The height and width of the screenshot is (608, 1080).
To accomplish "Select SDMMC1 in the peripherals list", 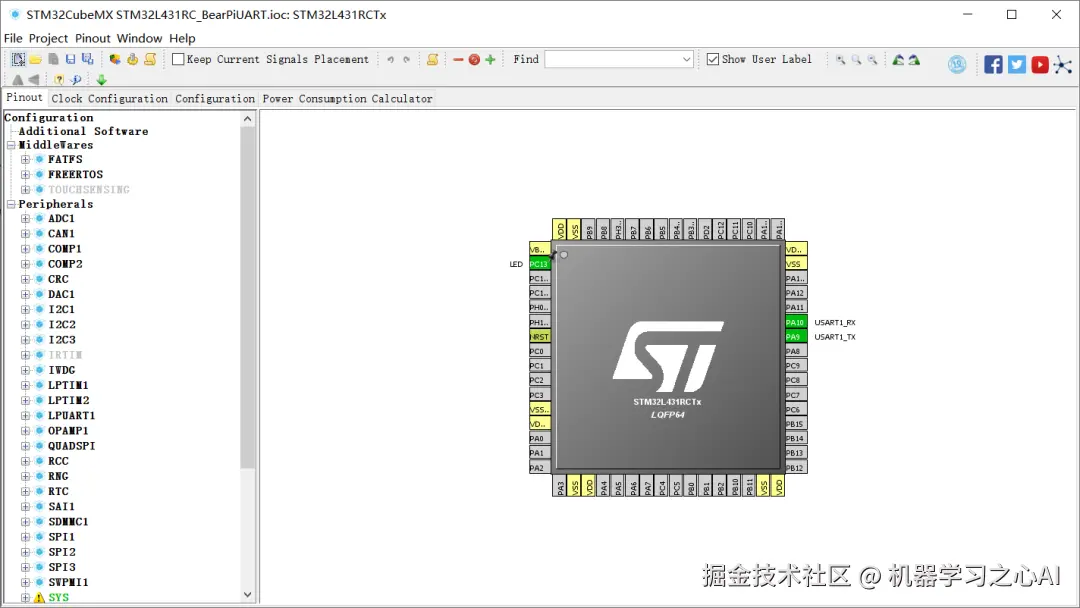I will point(68,522).
